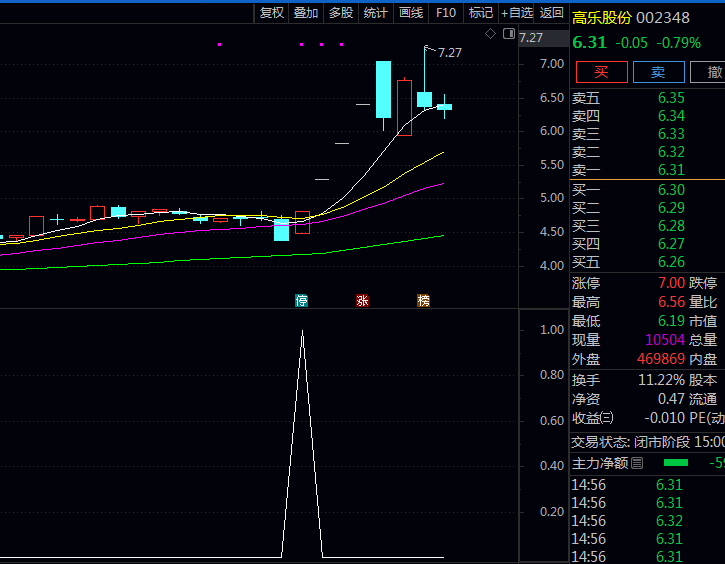Image resolution: width=725 pixels, height=564 pixels.
Task: Open F10 company information
Action: point(446,13)
